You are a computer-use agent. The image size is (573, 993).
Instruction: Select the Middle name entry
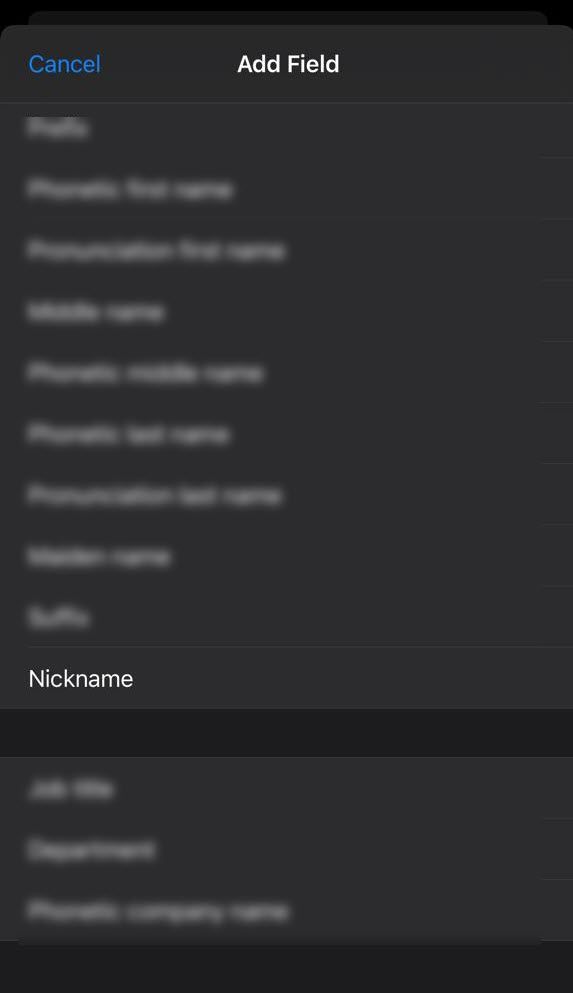[x=286, y=312]
